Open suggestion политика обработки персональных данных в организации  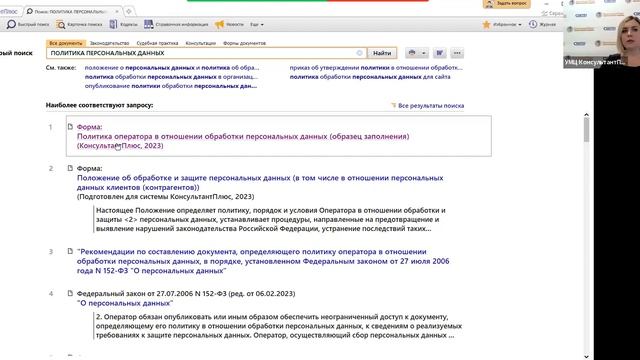pyautogui.click(x=171, y=77)
